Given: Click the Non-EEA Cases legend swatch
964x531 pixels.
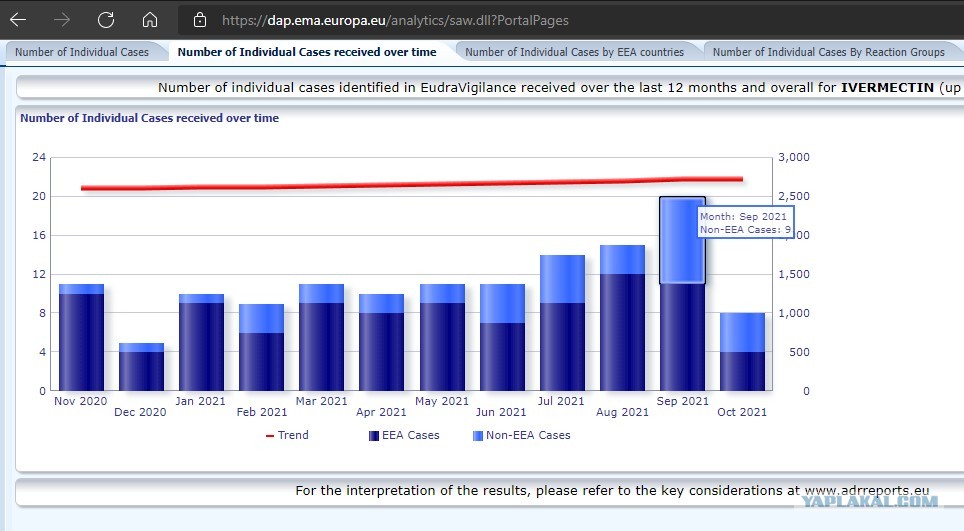Looking at the screenshot, I should pos(478,436).
